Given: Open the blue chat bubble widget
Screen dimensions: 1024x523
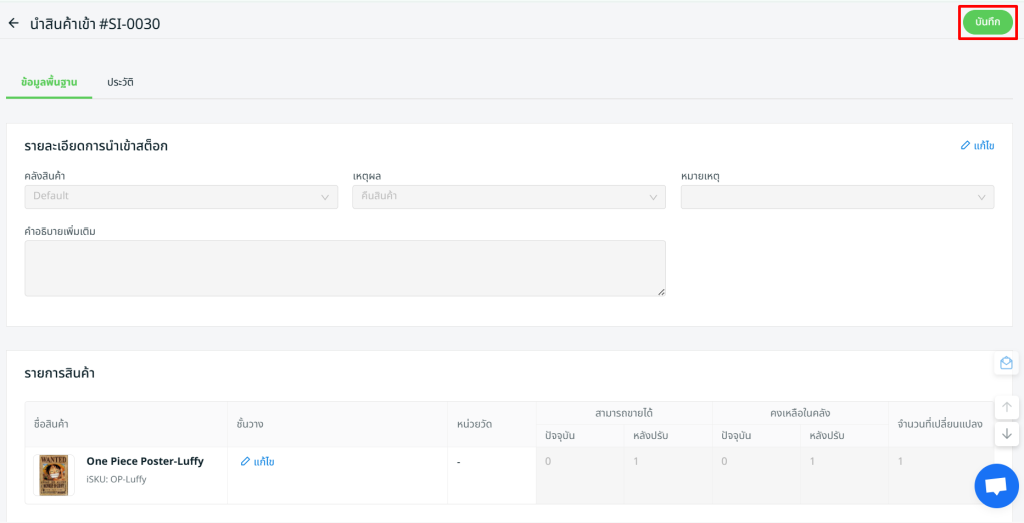Looking at the screenshot, I should click(x=996, y=486).
